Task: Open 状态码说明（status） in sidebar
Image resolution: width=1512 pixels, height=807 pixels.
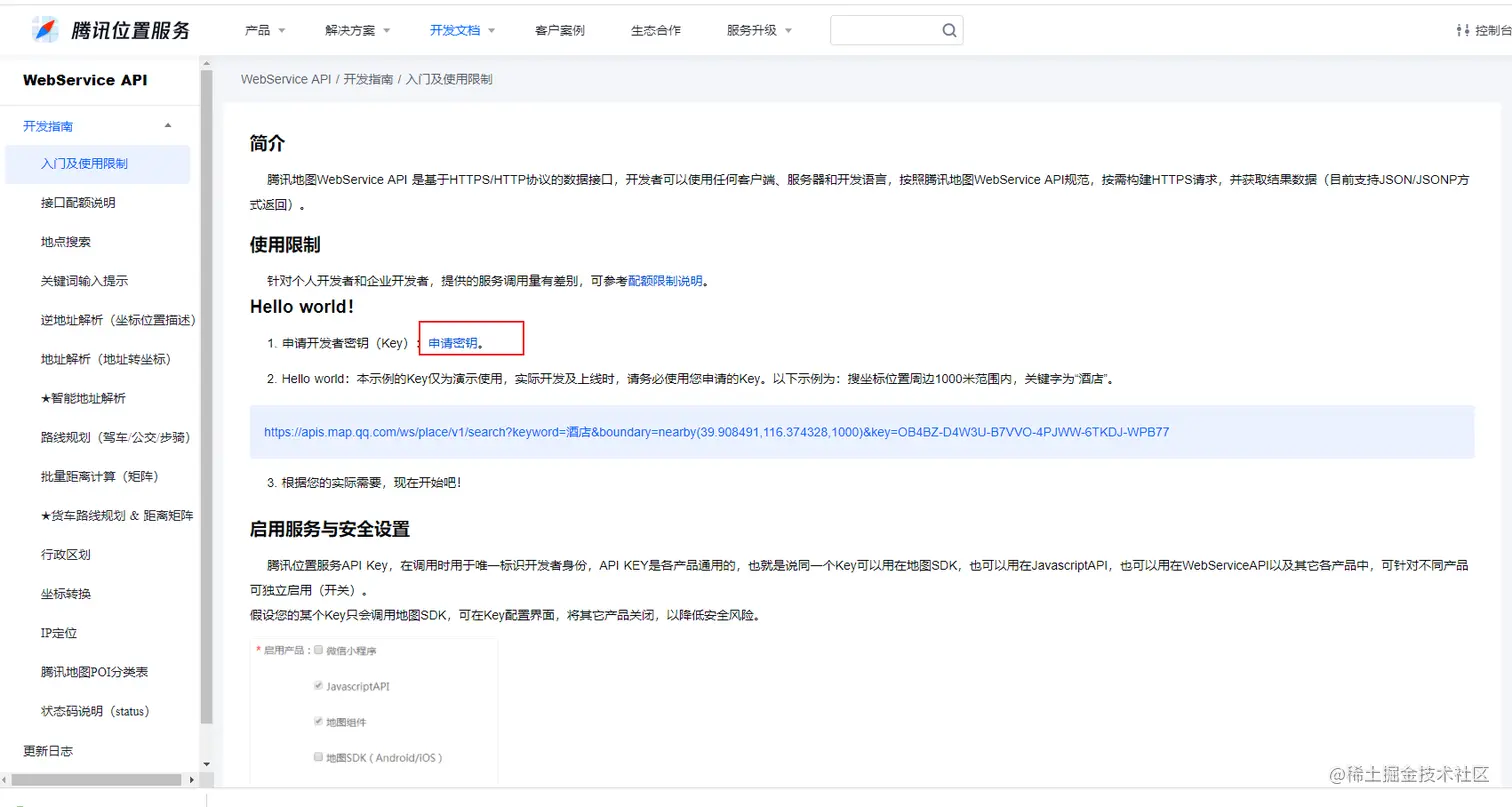Action: [95, 711]
